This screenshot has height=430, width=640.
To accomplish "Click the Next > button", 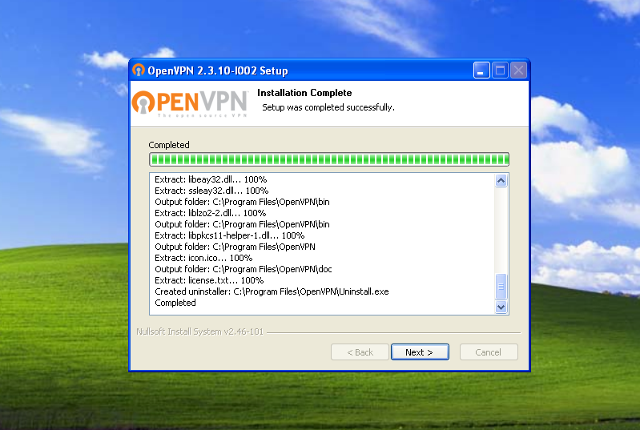I will 420,352.
